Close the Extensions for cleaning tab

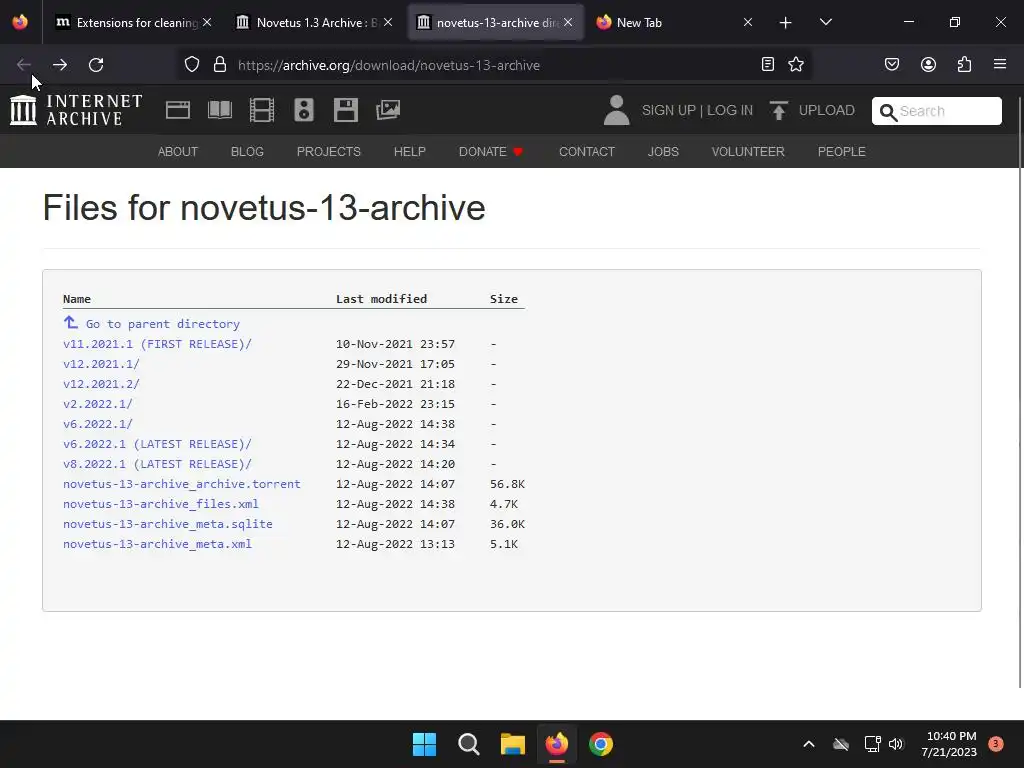coord(207,22)
